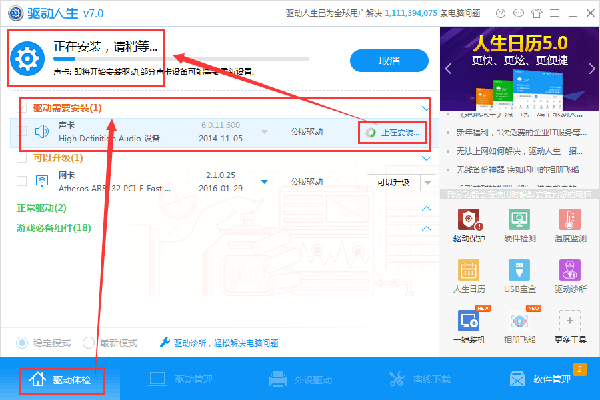Tick the 声卡 driver row checkbox
600x400 pixels.
pyautogui.click(x=23, y=131)
